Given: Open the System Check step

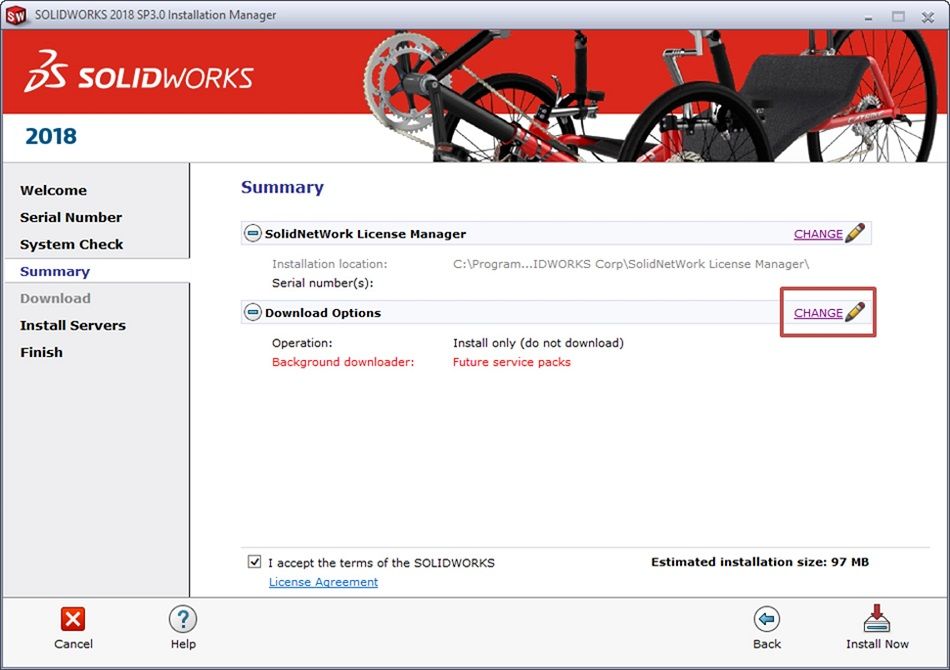Looking at the screenshot, I should coord(72,244).
